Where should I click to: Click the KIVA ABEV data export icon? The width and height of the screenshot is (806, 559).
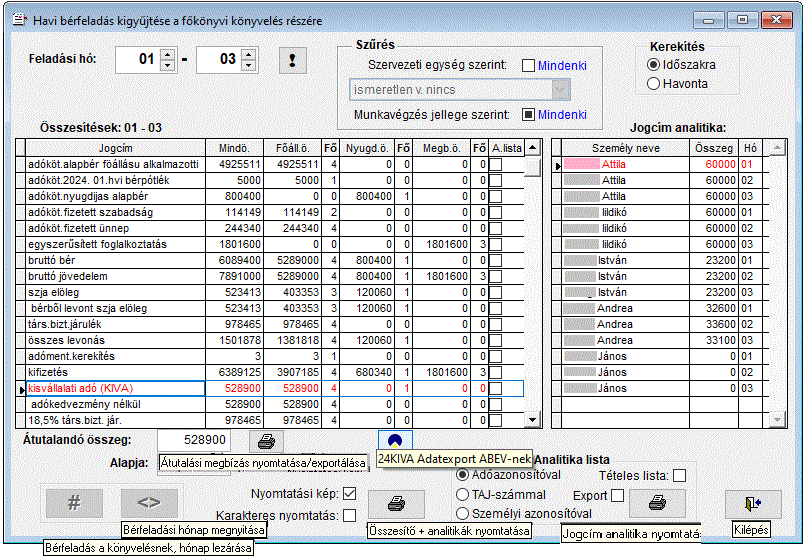pyautogui.click(x=397, y=440)
